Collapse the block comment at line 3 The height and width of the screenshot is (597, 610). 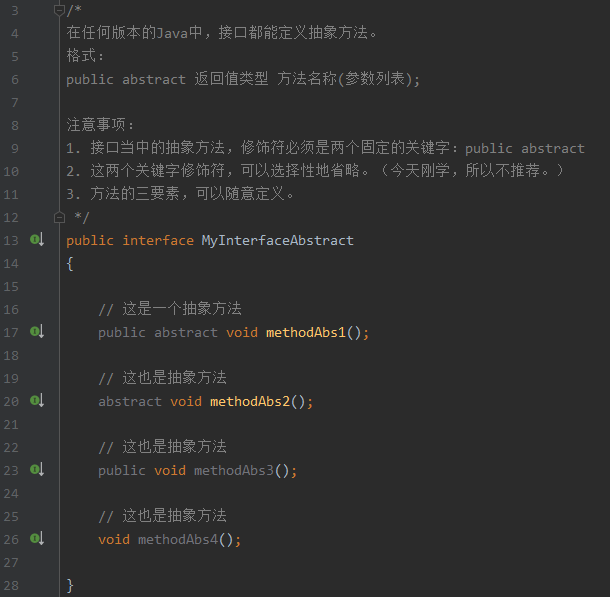tap(59, 10)
